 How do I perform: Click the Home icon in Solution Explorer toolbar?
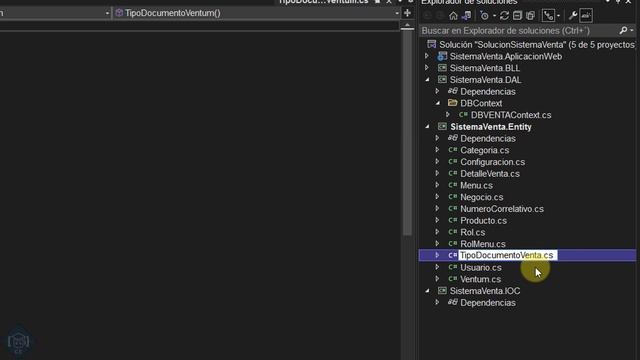tap(453, 16)
